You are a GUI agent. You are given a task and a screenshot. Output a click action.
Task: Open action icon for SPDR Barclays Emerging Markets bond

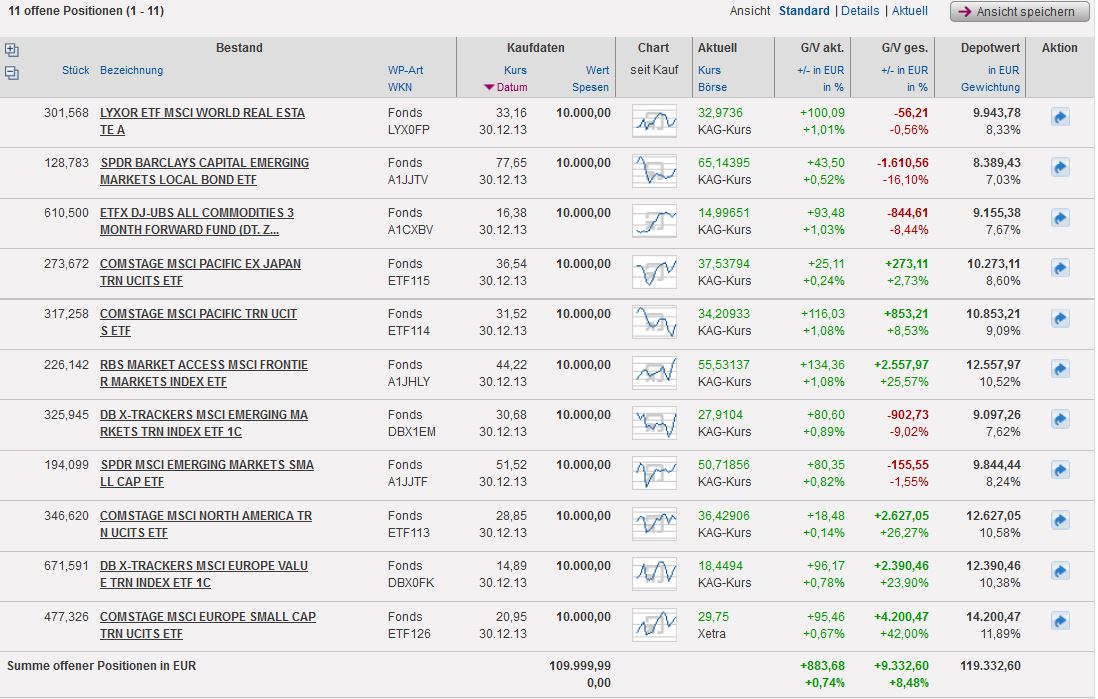tap(1060, 168)
